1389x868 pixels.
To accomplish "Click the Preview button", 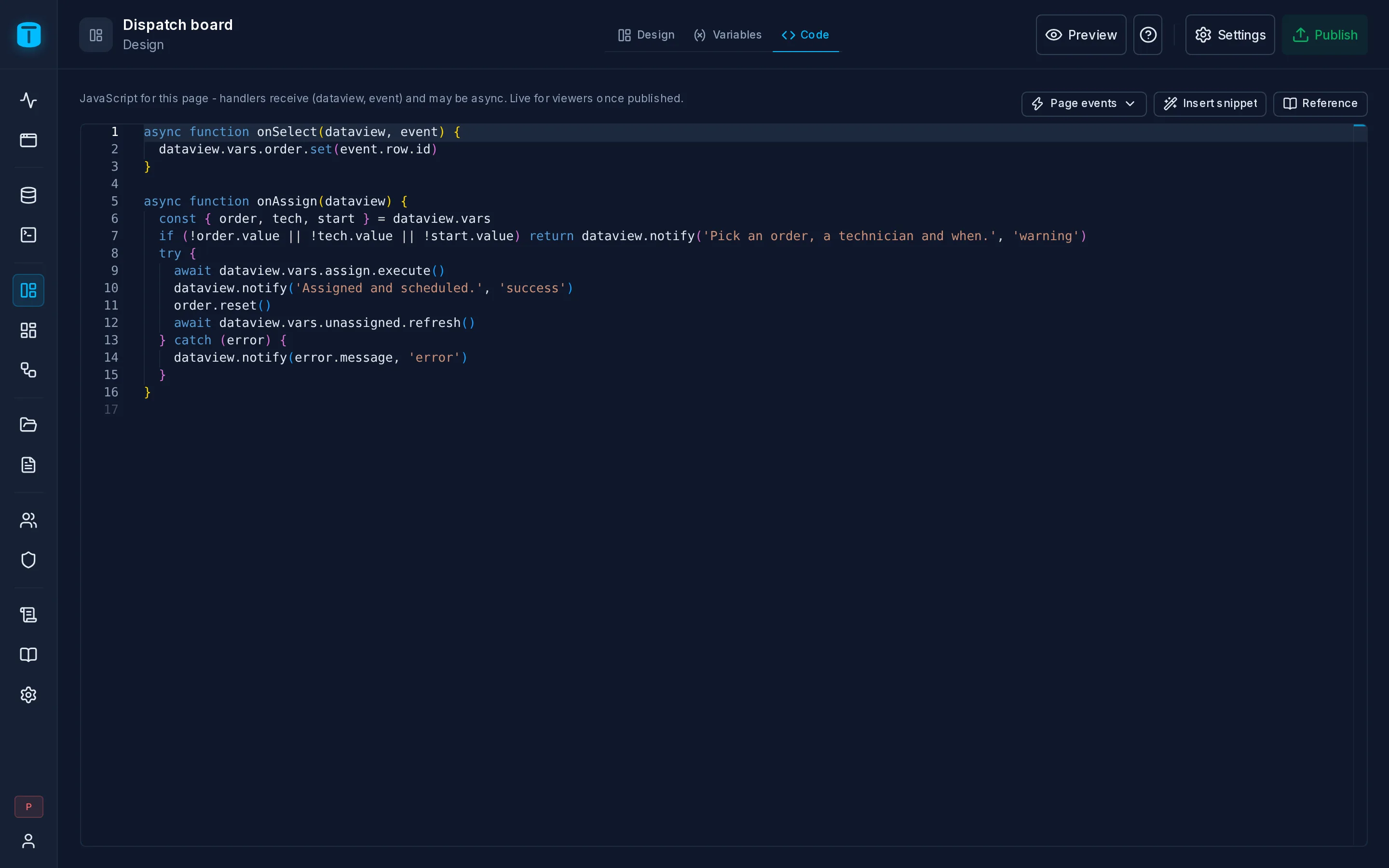I will tap(1081, 35).
